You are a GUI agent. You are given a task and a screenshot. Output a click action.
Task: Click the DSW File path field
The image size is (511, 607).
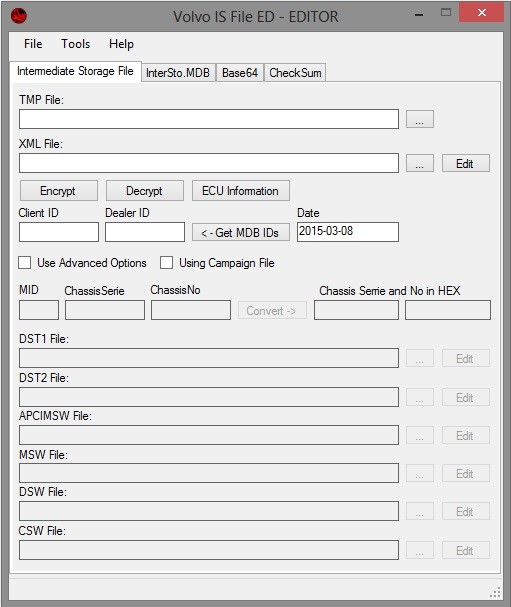coord(209,511)
